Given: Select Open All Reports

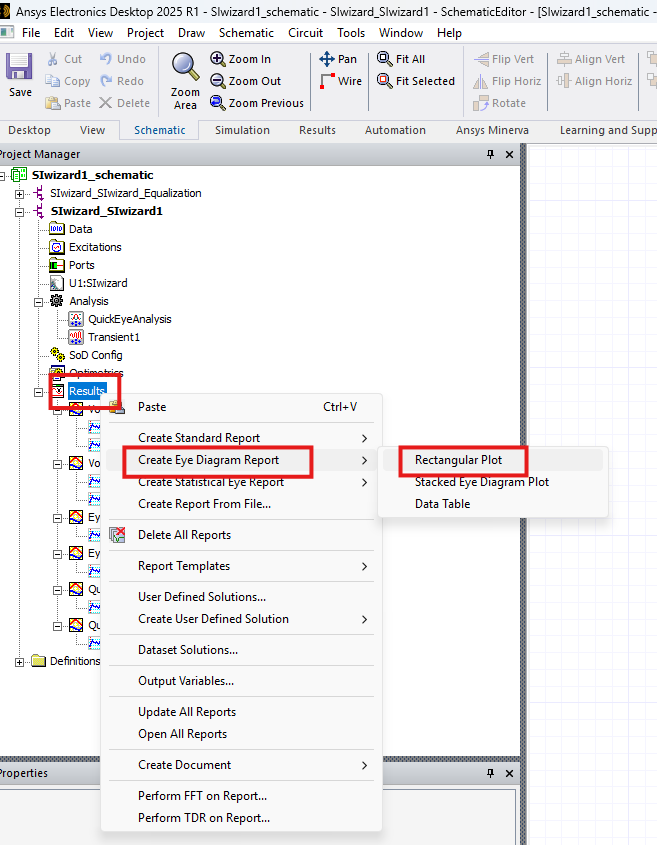Looking at the screenshot, I should point(241,734).
